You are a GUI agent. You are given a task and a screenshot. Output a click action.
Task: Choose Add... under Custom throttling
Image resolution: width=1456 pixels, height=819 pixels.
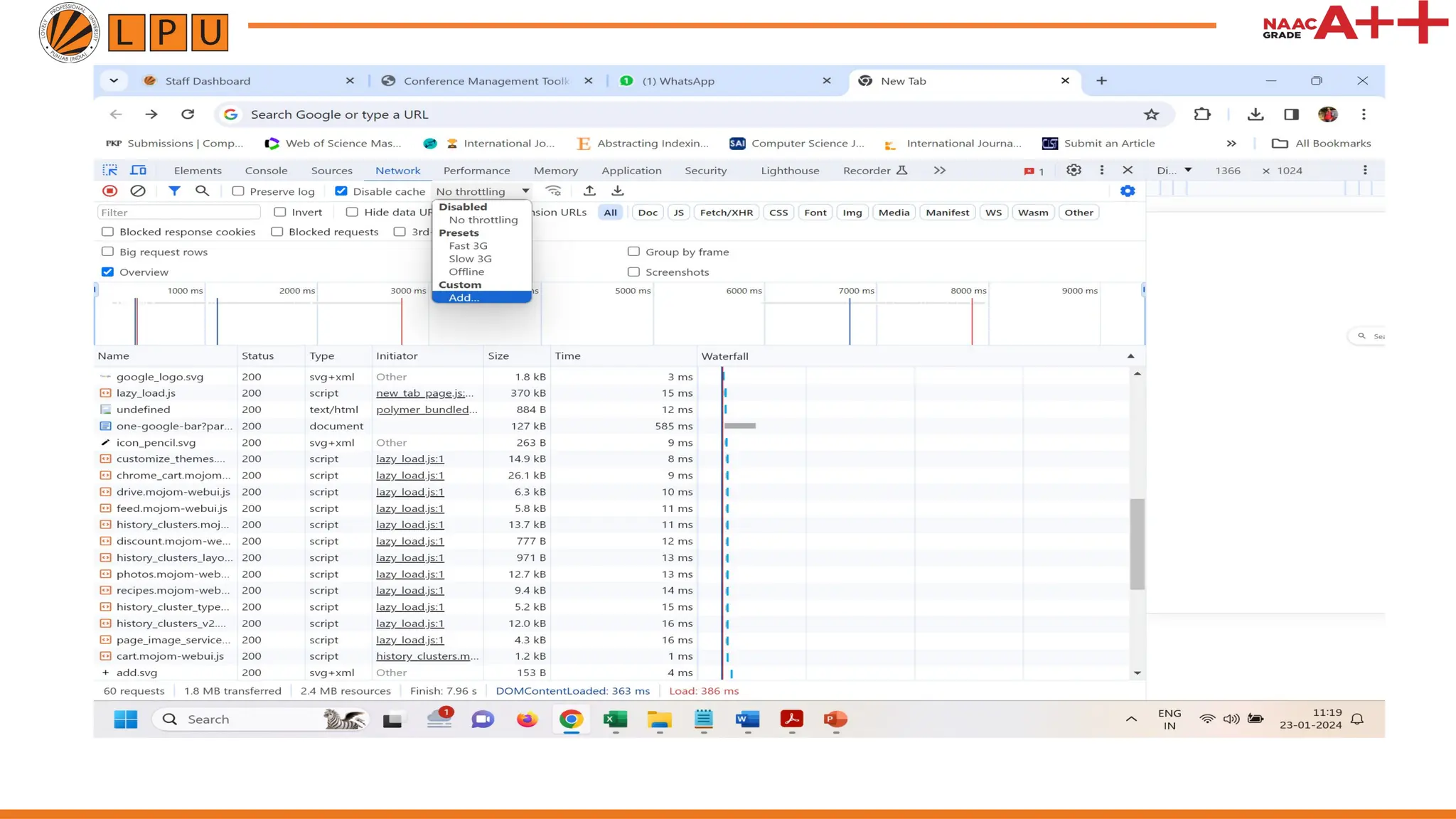464,298
